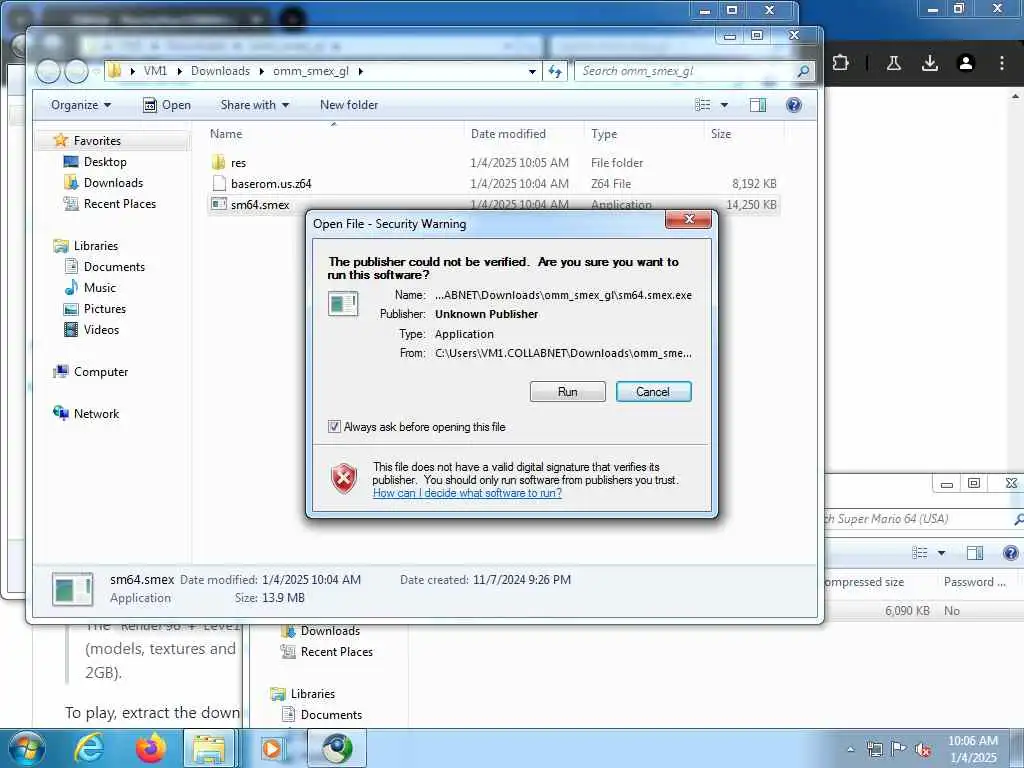Open Recent Places in Favorites

point(120,204)
